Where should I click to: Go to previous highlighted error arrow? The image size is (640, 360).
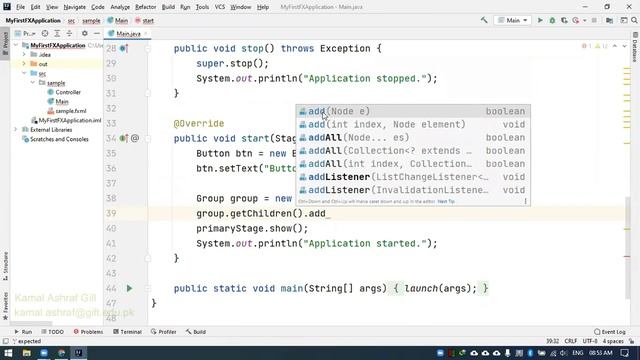pos(615,46)
